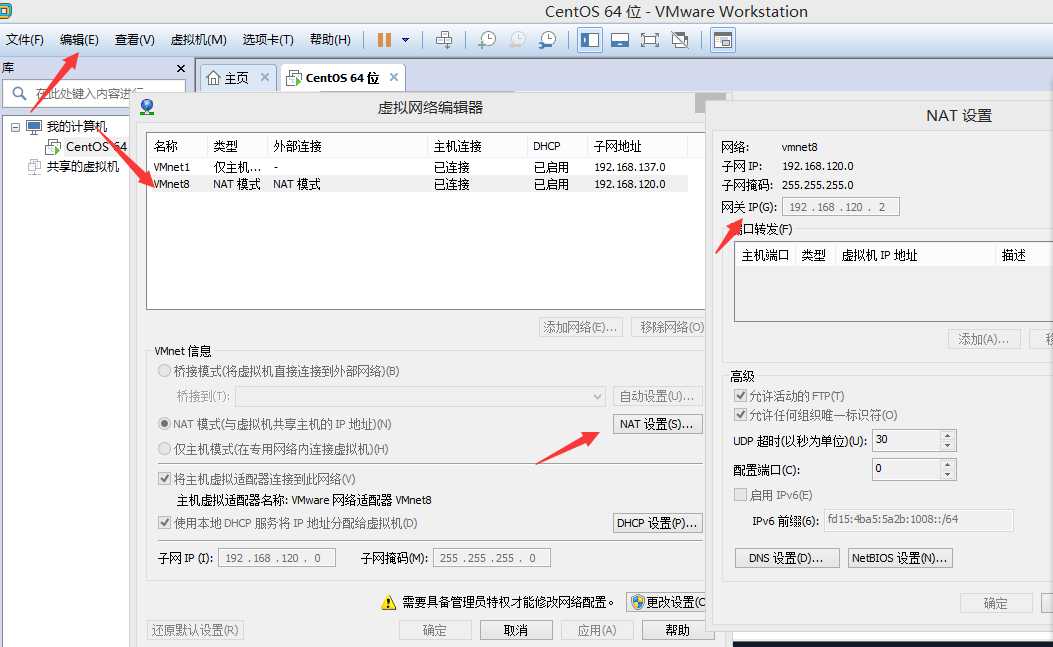Select the NAT 模式 radio button
The width and height of the screenshot is (1053, 647).
click(164, 424)
